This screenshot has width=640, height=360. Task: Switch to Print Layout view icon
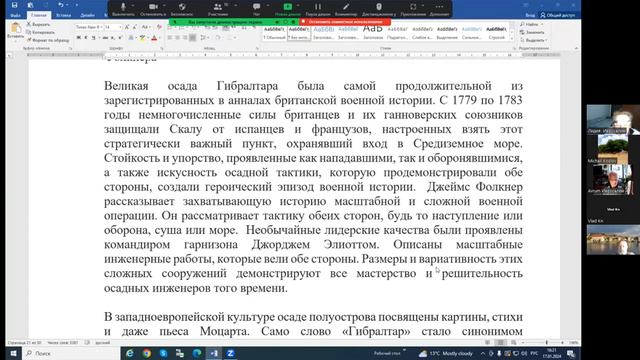tap(500, 343)
